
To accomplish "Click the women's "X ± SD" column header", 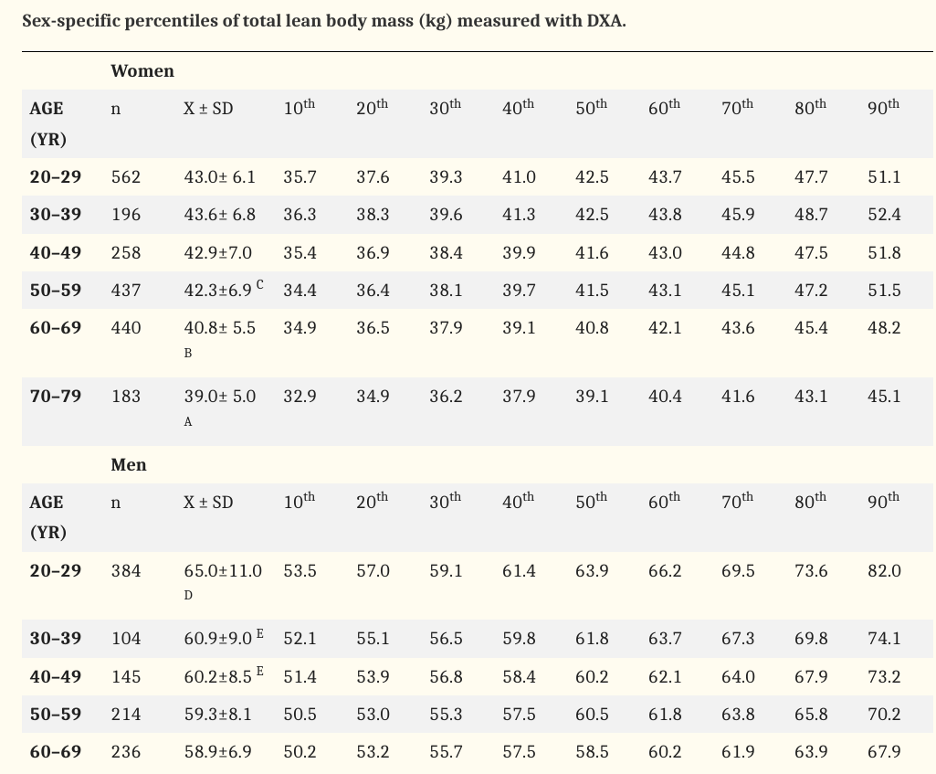I will coord(208,109).
